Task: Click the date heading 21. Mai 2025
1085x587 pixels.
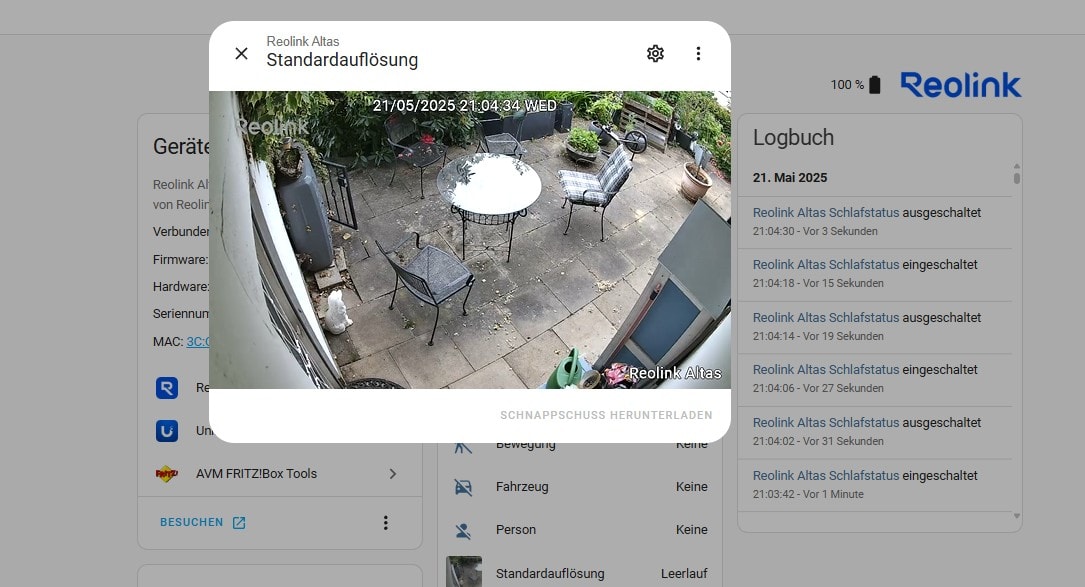Action: pyautogui.click(x=790, y=178)
